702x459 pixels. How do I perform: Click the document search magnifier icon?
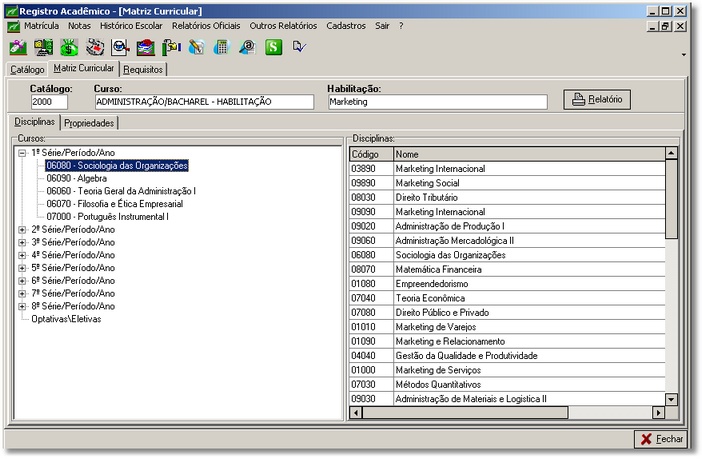pos(120,47)
